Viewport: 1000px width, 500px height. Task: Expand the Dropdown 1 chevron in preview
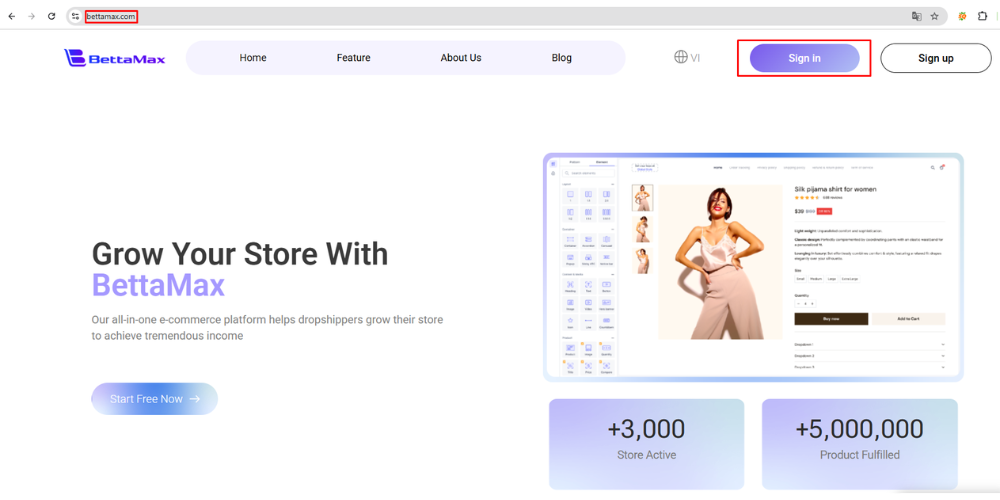(x=943, y=344)
